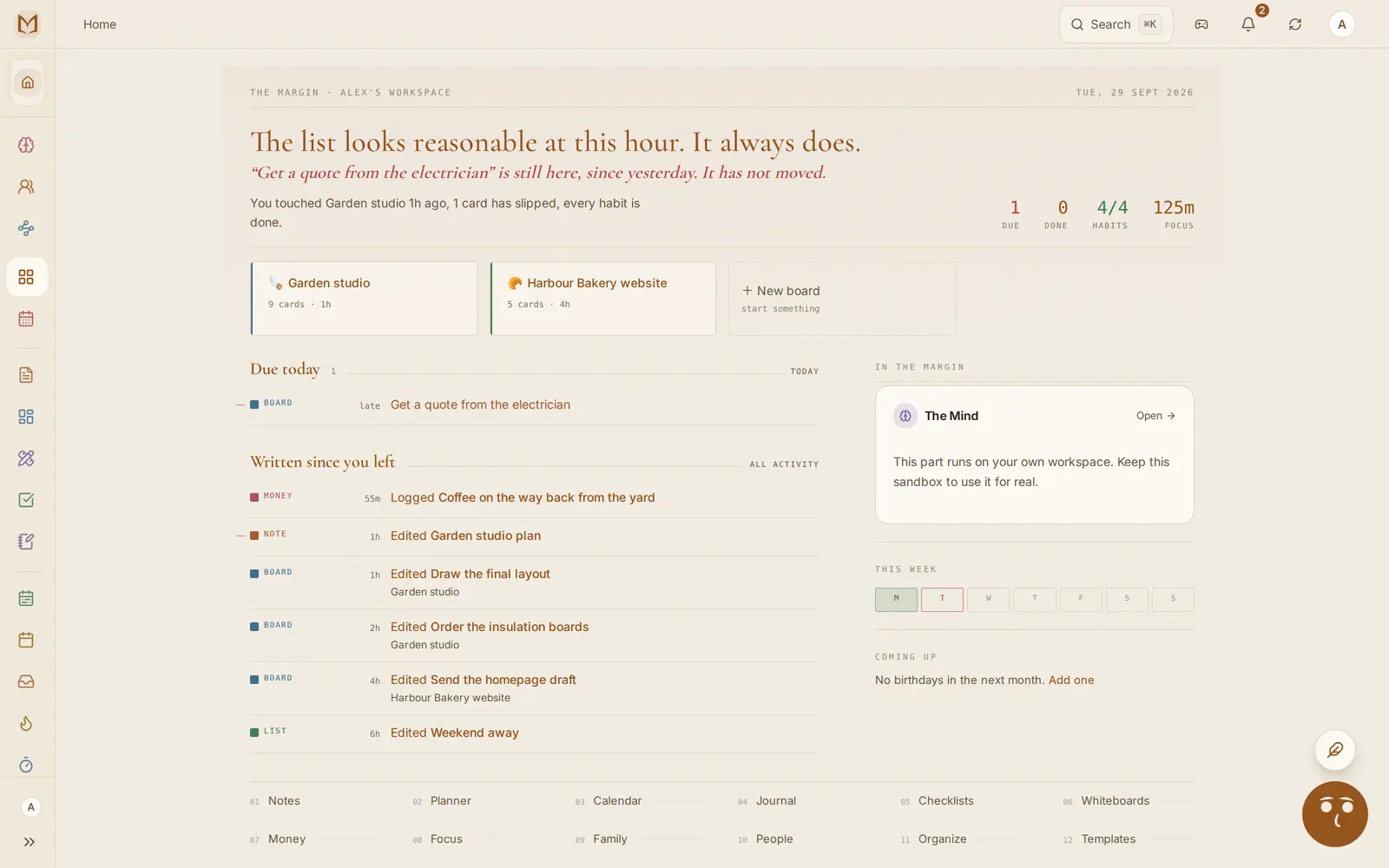Click the Search box
The height and width of the screenshot is (868, 1389).
(1116, 24)
